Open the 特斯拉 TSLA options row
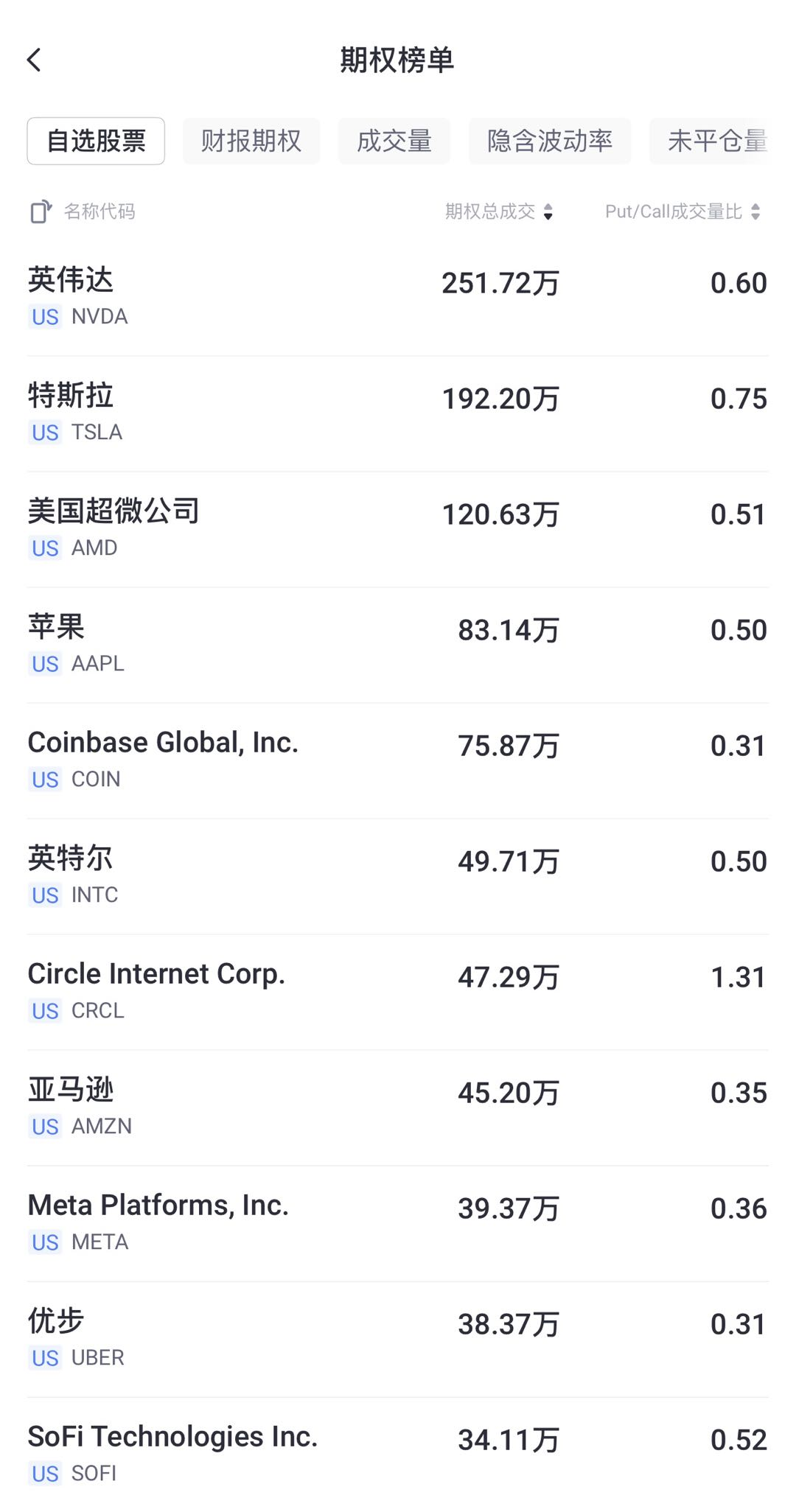 coord(398,413)
